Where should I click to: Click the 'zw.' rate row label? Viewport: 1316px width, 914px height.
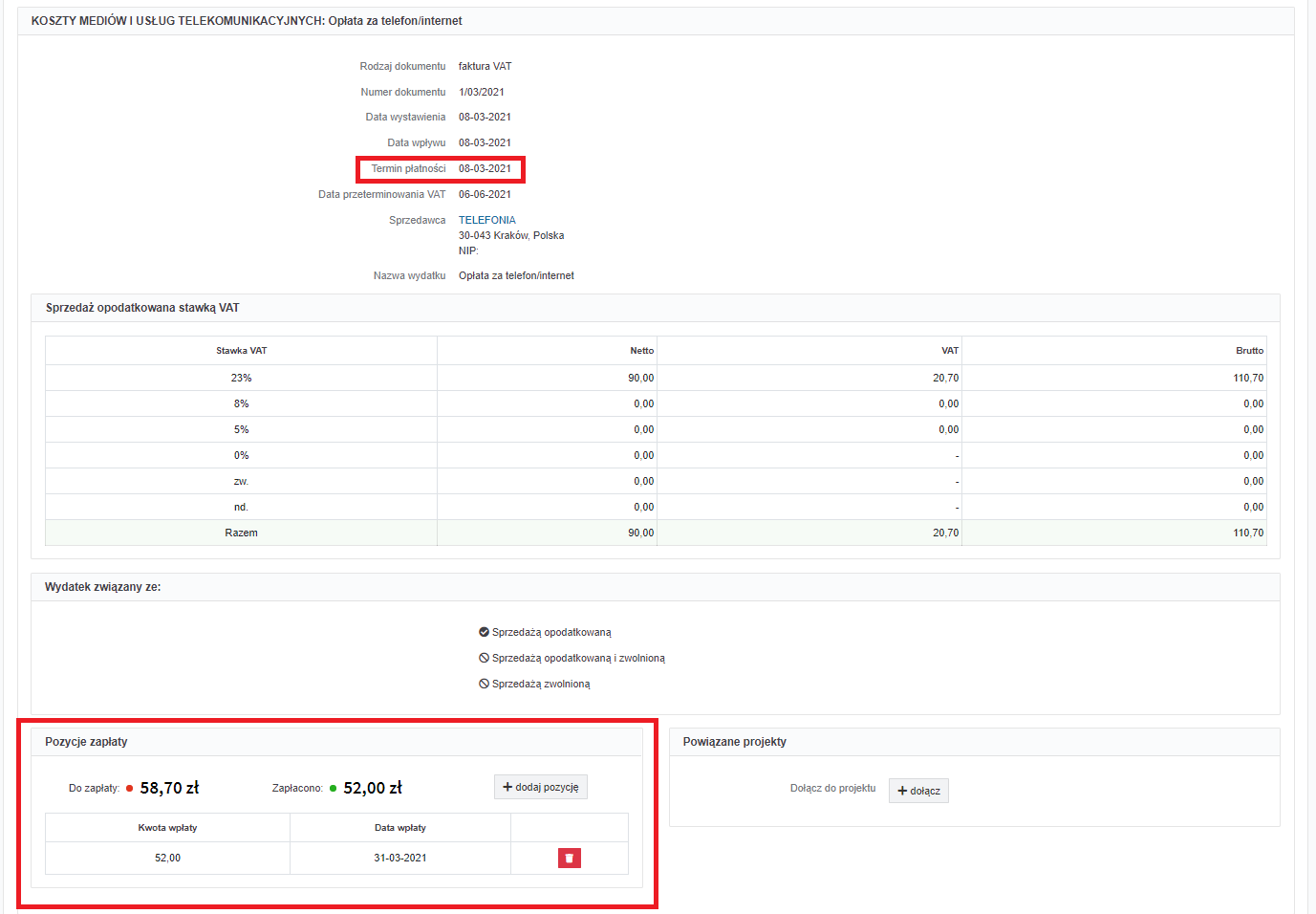(241, 481)
